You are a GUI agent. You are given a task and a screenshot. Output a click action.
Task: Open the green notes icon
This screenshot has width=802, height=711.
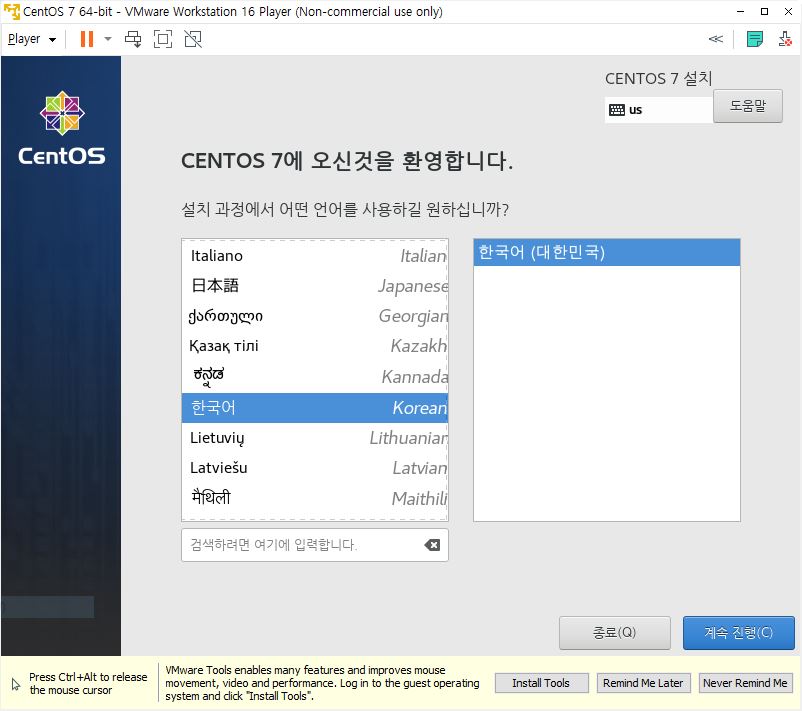click(x=754, y=39)
